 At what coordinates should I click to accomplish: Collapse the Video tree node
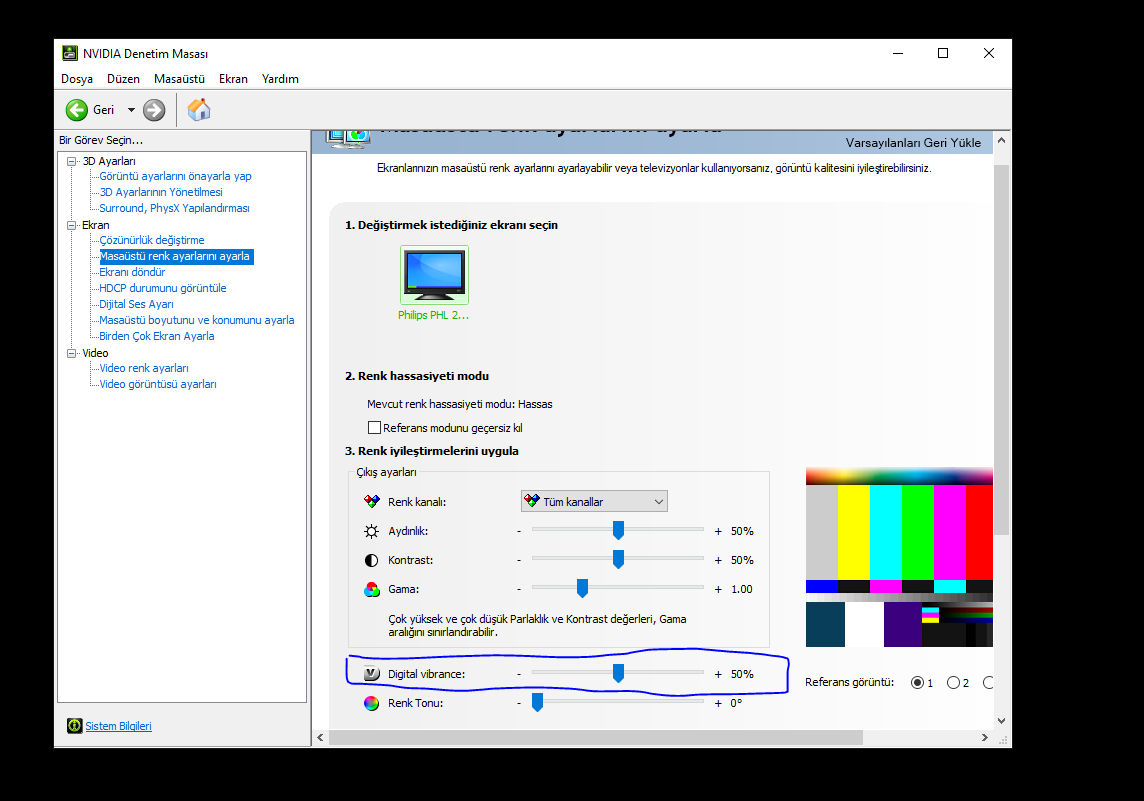click(72, 353)
